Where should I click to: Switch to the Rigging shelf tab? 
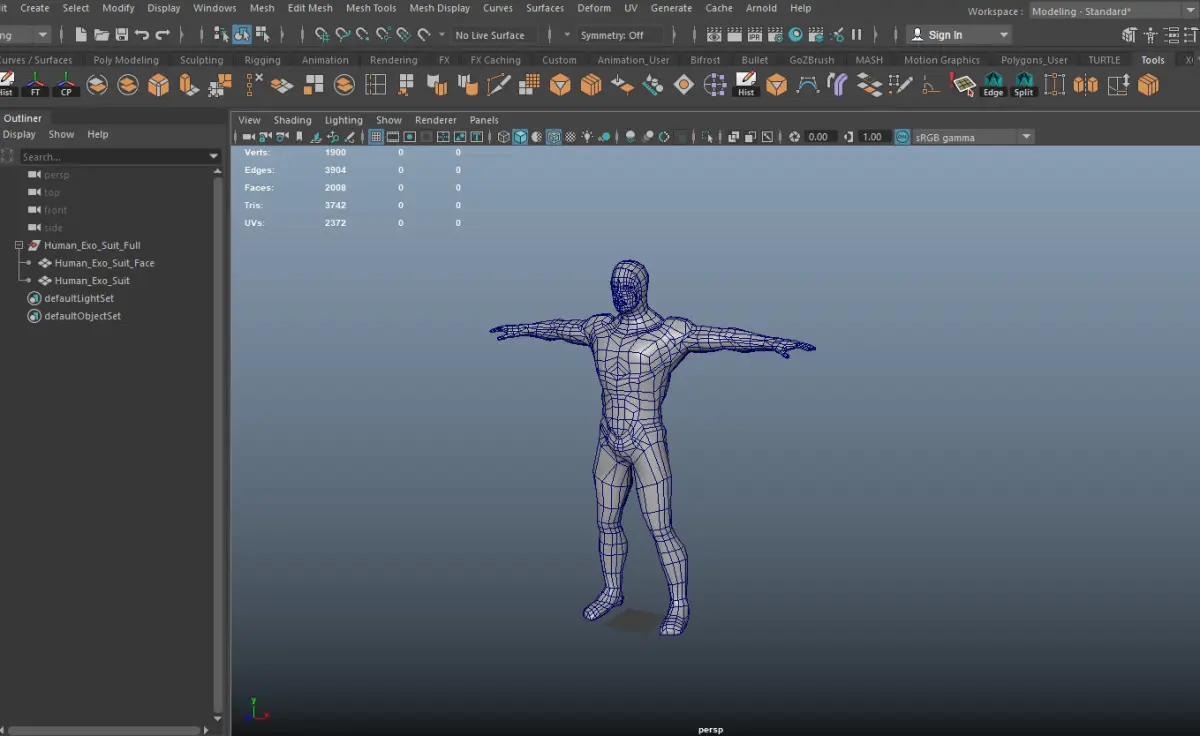pyautogui.click(x=262, y=60)
